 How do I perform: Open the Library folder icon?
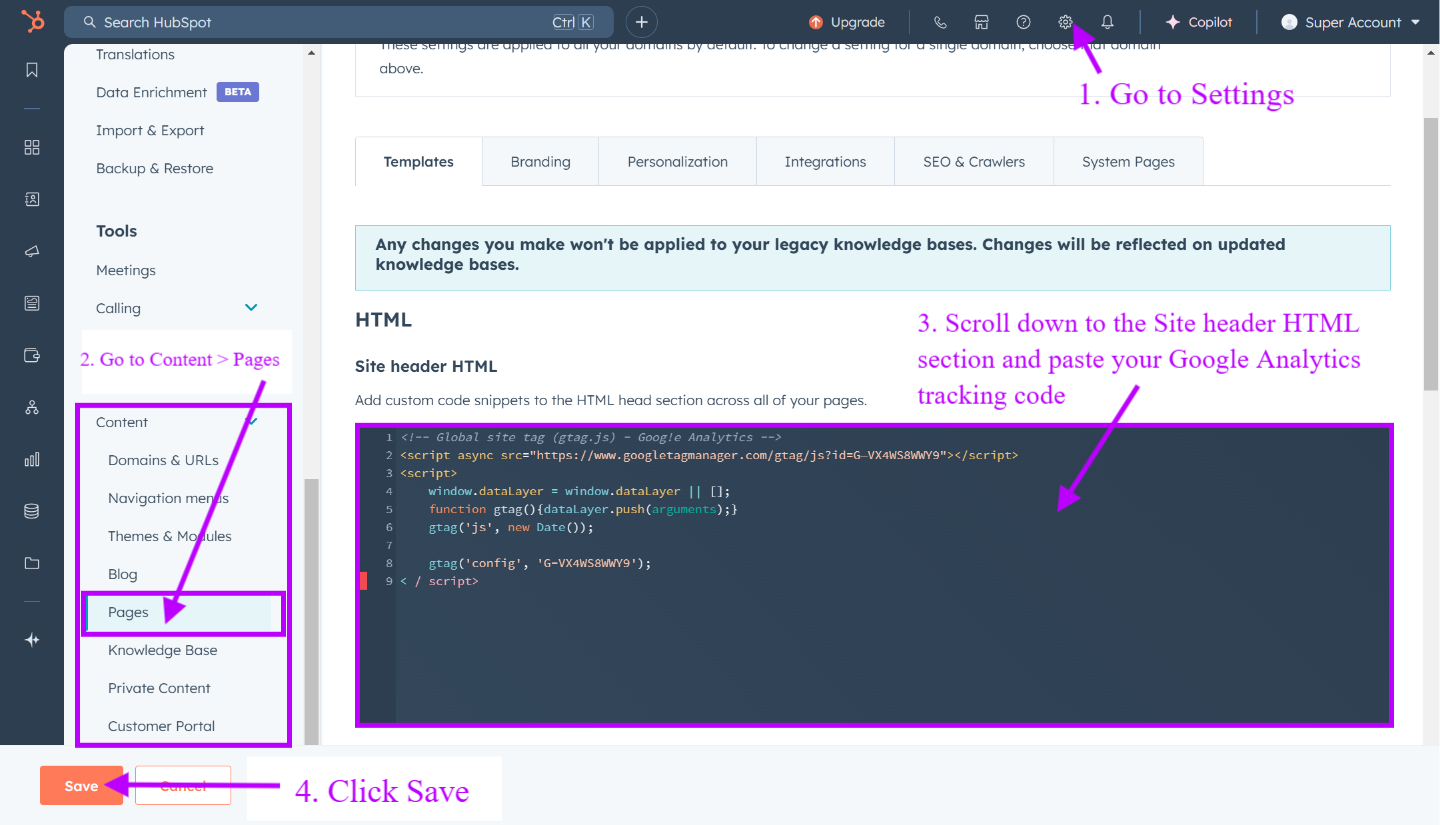click(32, 563)
